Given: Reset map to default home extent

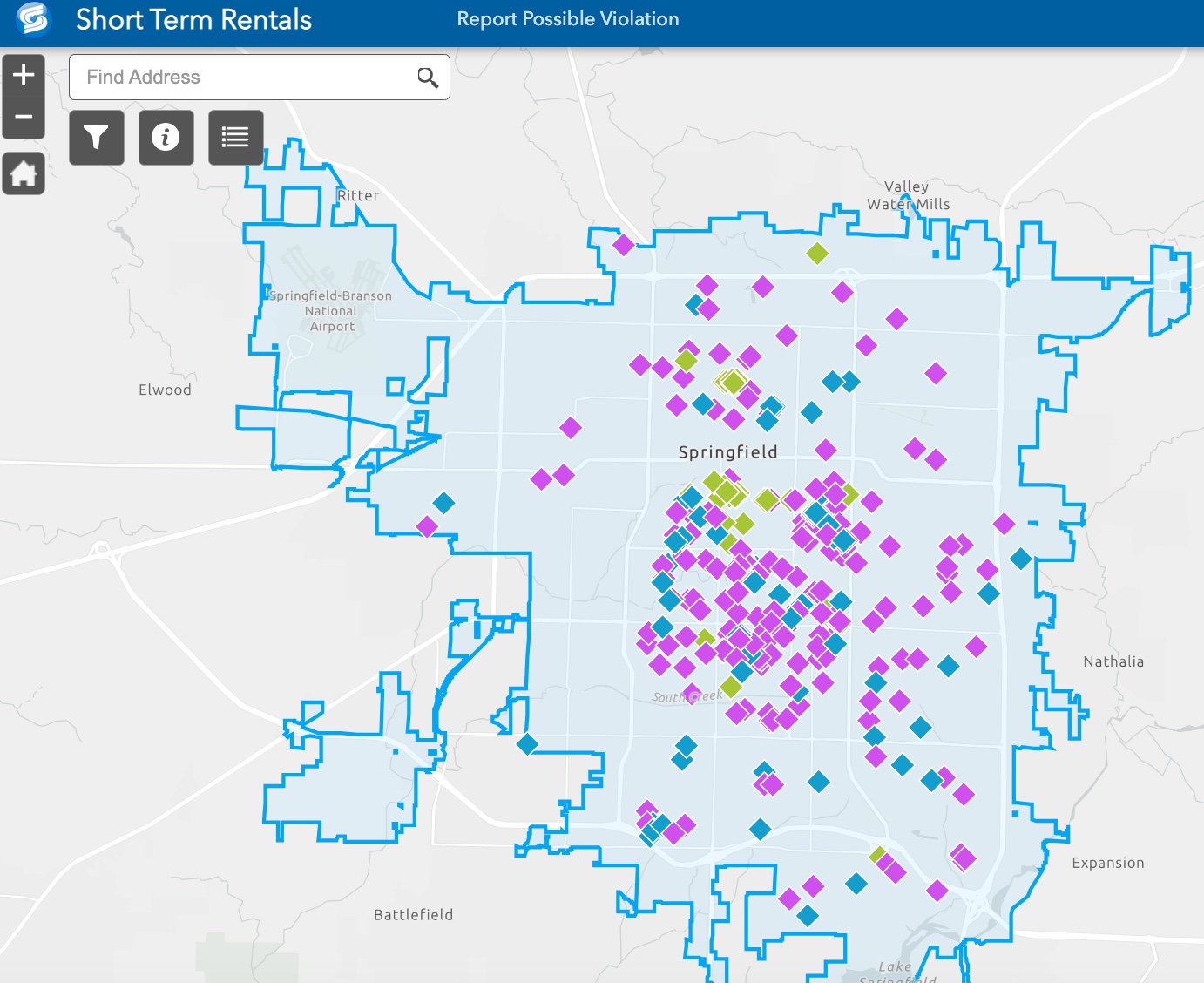Looking at the screenshot, I should [x=24, y=173].
